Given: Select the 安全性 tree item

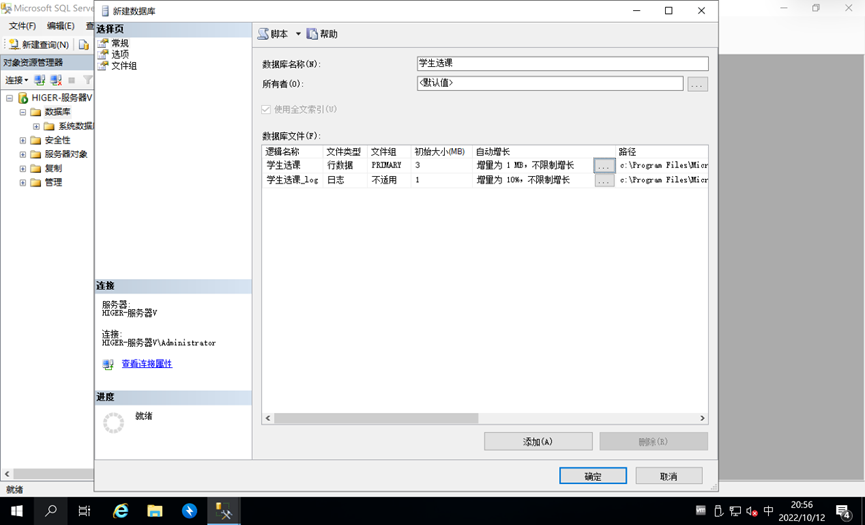Looking at the screenshot, I should (57, 140).
